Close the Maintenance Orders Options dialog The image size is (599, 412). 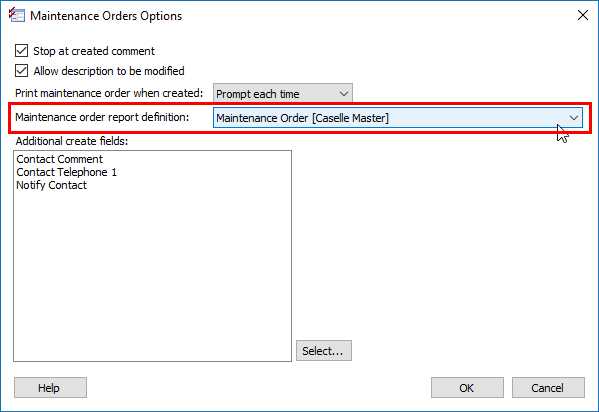583,15
